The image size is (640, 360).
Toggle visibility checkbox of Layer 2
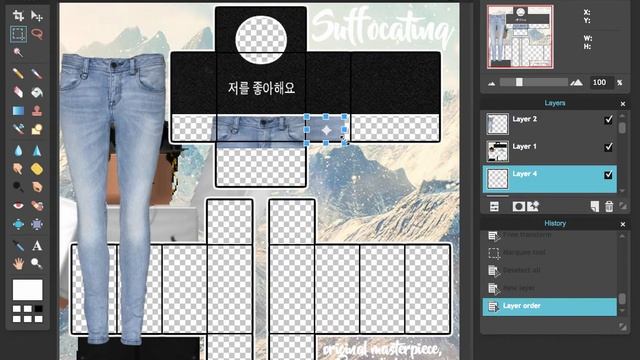pyautogui.click(x=608, y=120)
